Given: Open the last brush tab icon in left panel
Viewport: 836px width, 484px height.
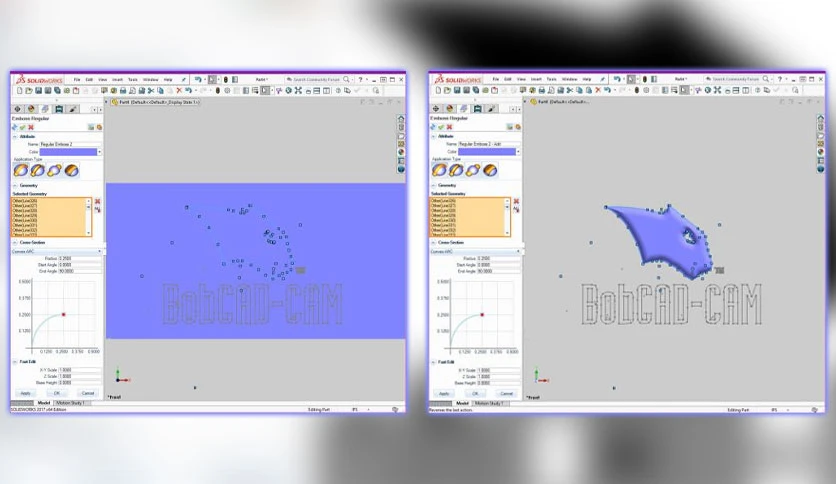Looking at the screenshot, I should (x=73, y=109).
